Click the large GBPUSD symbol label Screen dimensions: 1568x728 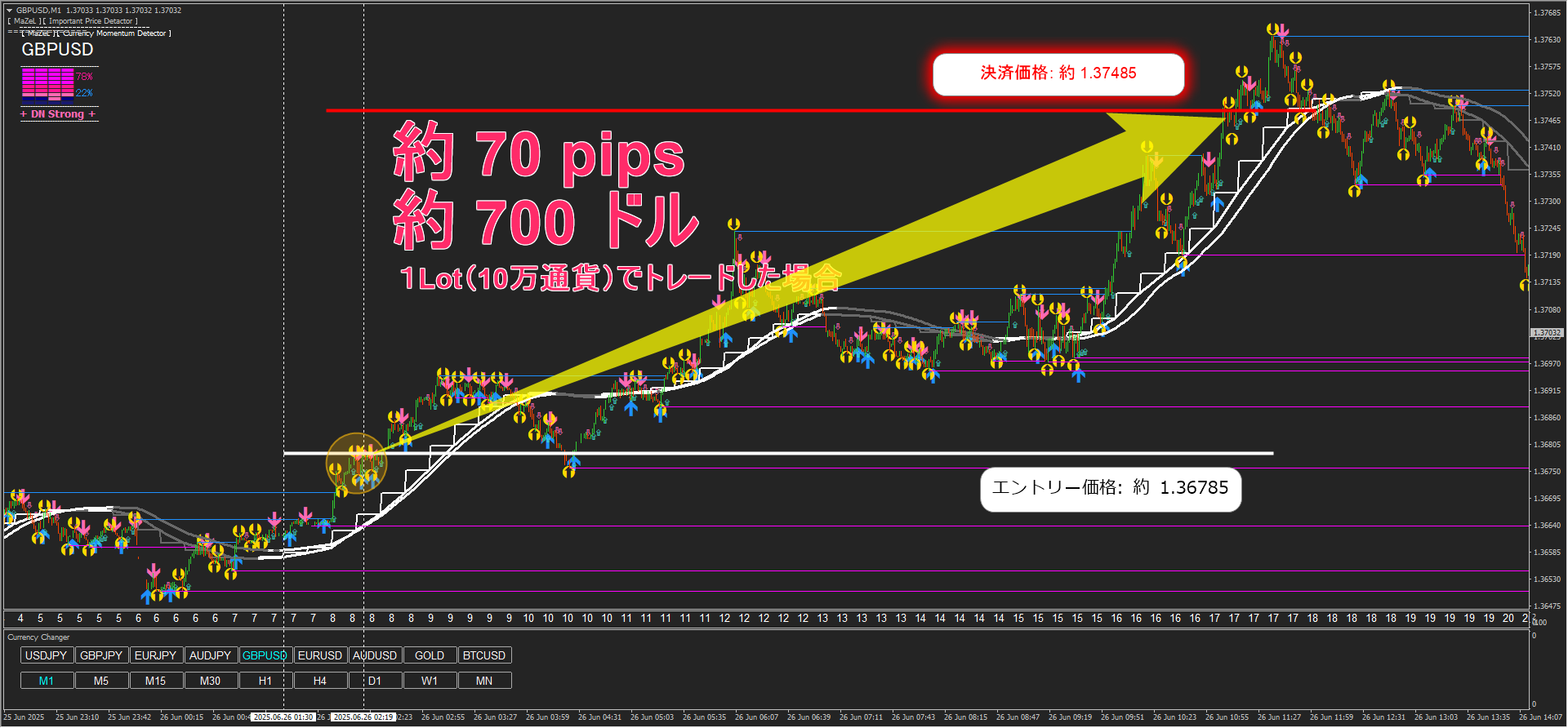click(57, 50)
